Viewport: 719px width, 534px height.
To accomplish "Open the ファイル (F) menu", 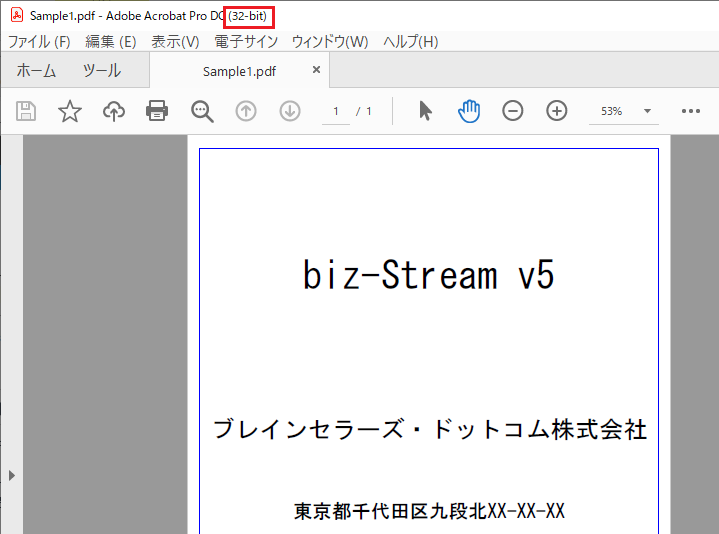I will click(x=39, y=42).
